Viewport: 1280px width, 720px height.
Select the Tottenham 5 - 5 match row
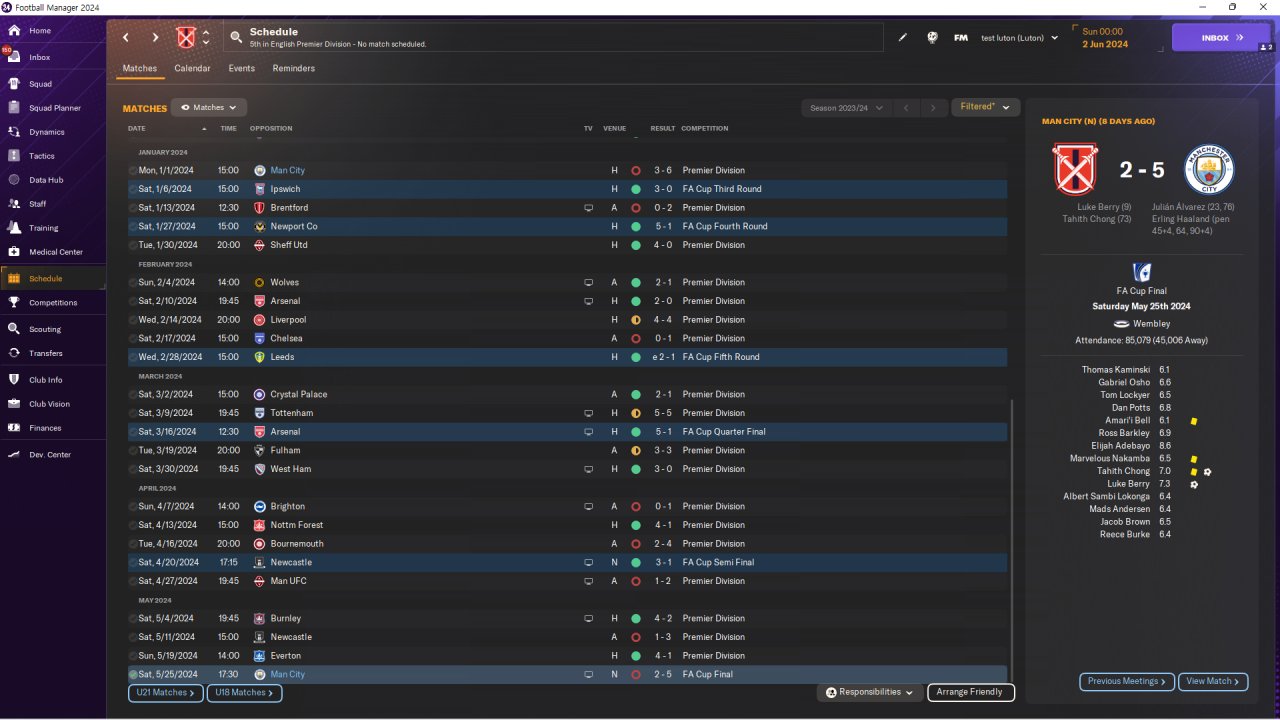(568, 413)
